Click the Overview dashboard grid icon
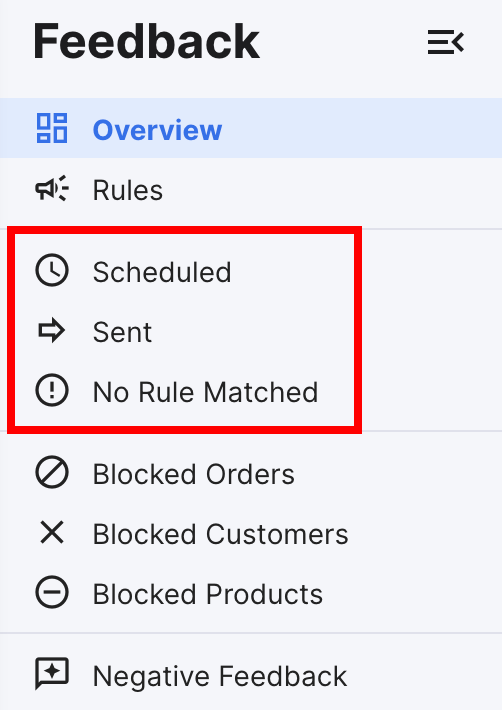The image size is (502, 710). point(52,128)
